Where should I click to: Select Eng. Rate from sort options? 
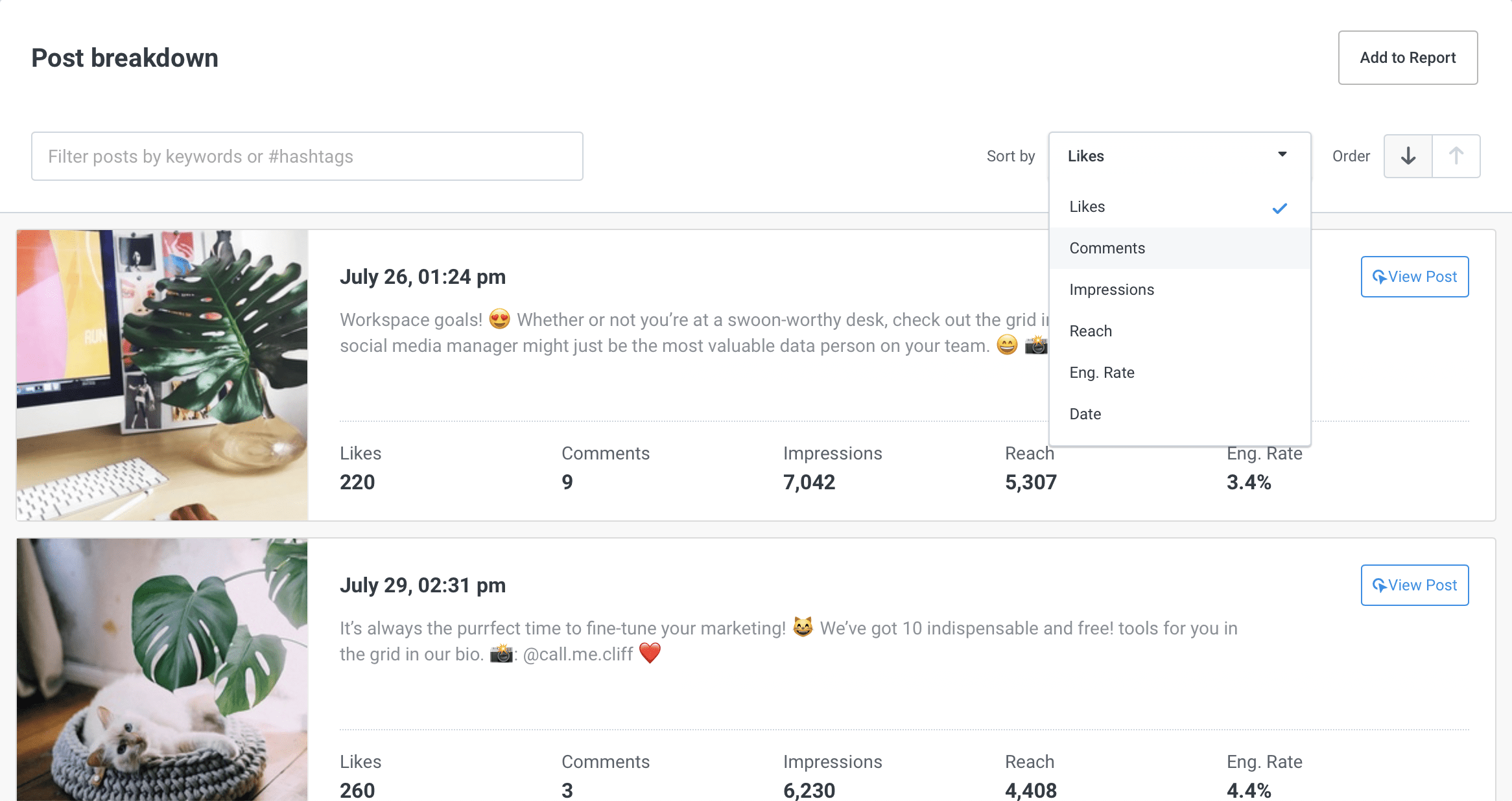click(1101, 372)
